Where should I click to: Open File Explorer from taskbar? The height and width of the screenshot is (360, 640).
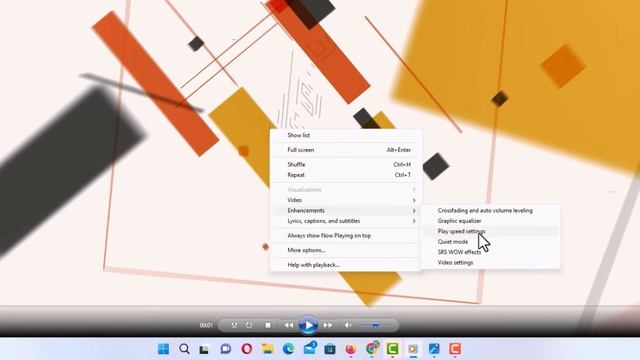pyautogui.click(x=268, y=349)
